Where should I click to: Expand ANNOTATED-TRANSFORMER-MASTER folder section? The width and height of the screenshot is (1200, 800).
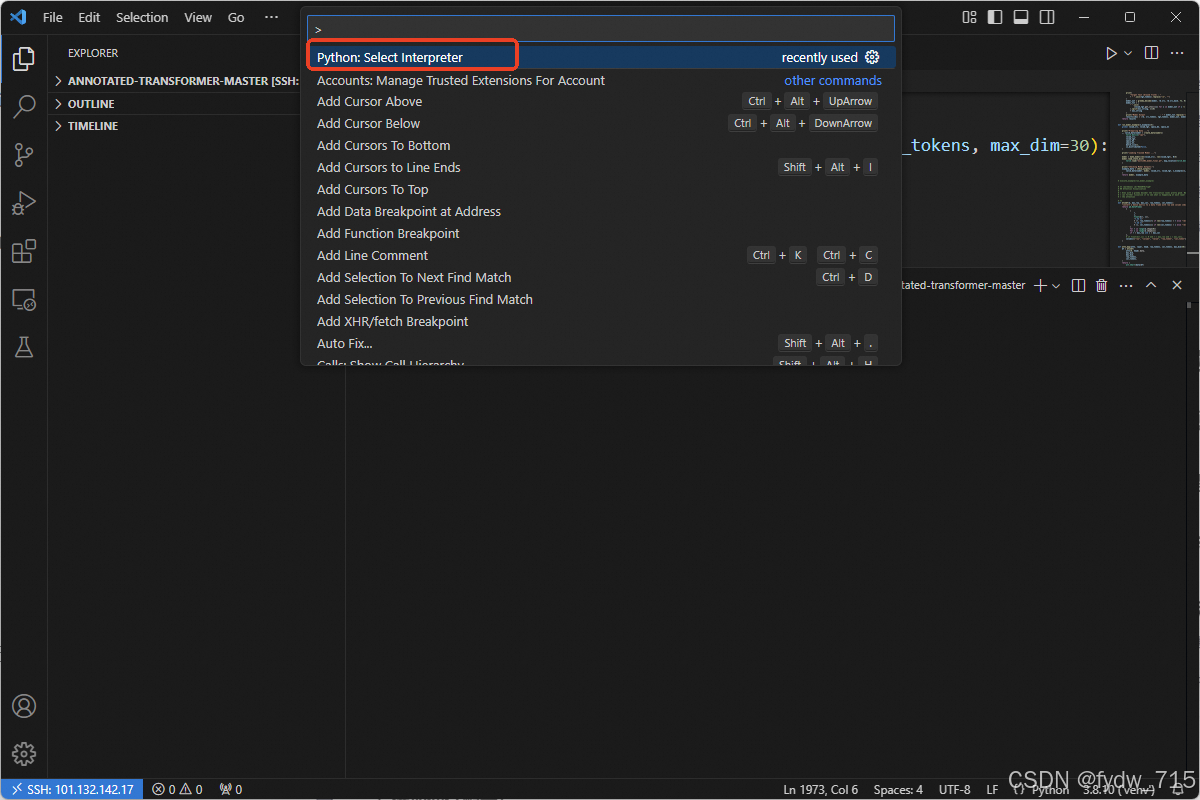(174, 81)
